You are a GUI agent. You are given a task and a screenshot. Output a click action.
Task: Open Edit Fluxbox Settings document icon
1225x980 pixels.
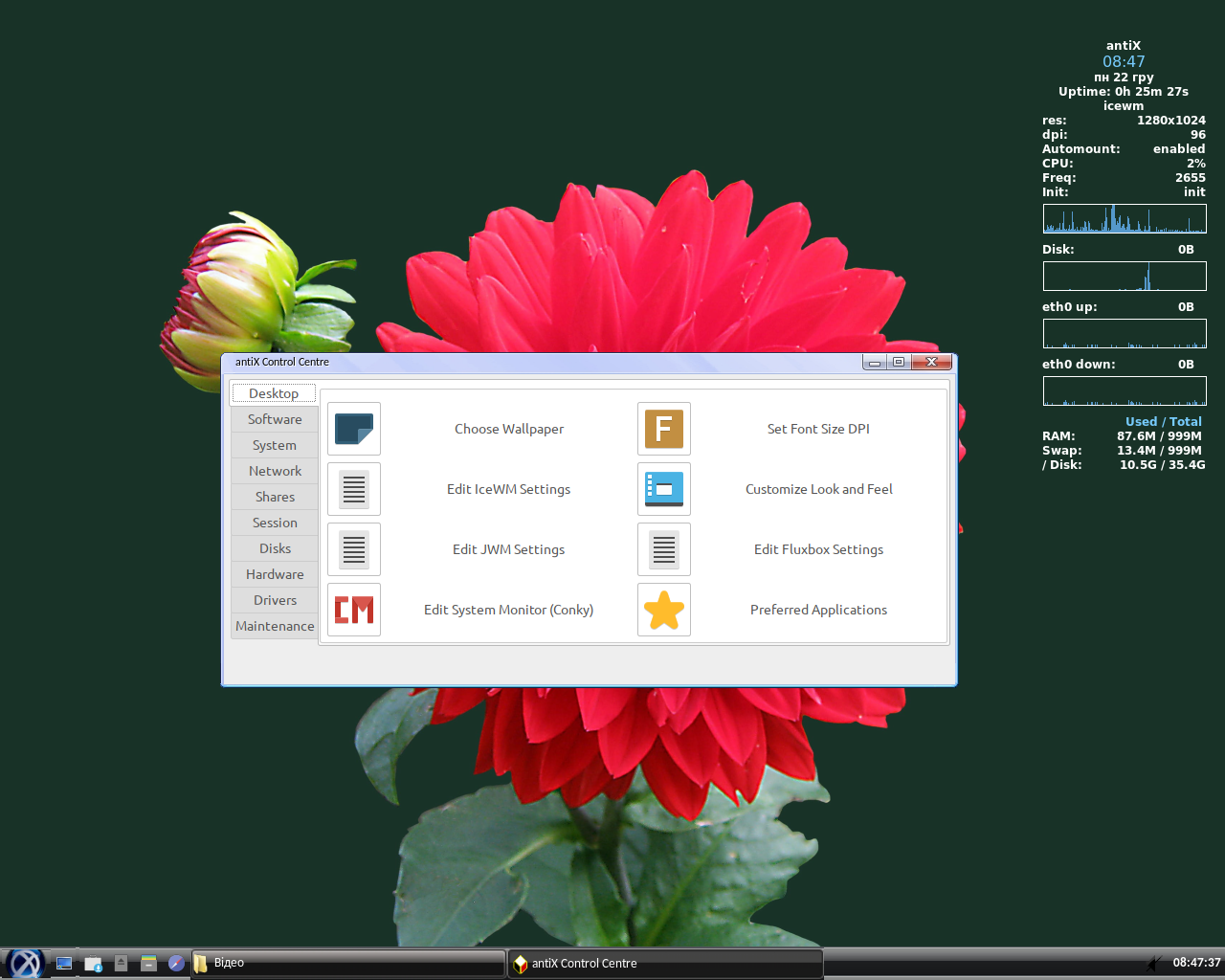pyautogui.click(x=664, y=549)
